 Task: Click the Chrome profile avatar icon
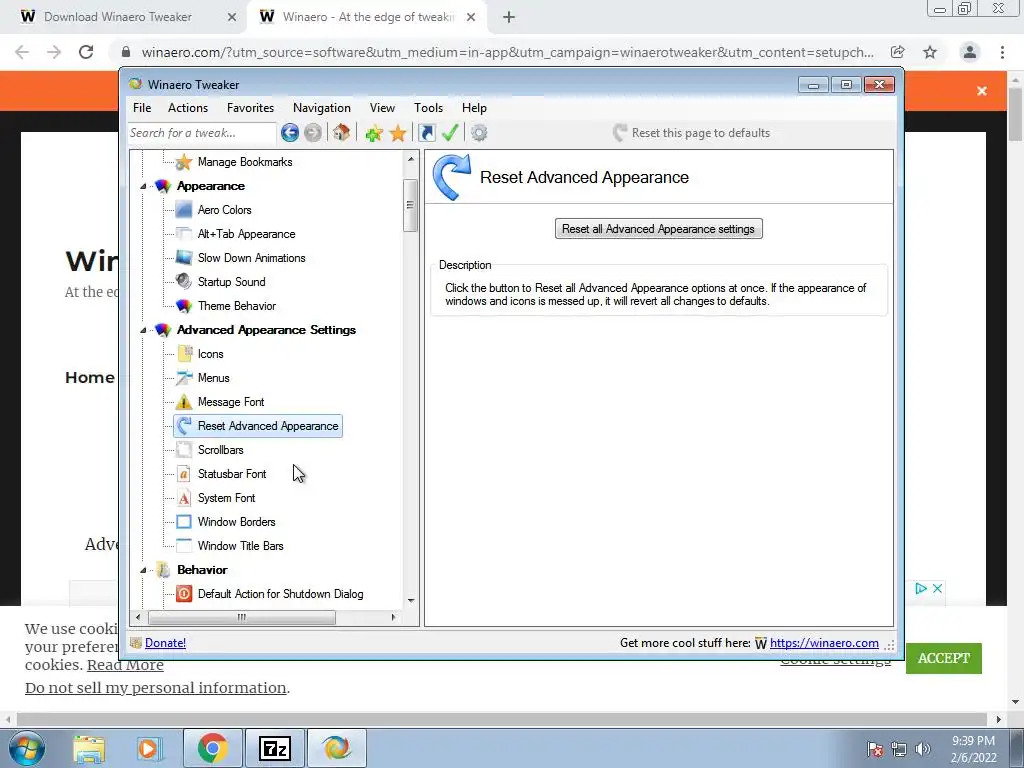coord(970,52)
